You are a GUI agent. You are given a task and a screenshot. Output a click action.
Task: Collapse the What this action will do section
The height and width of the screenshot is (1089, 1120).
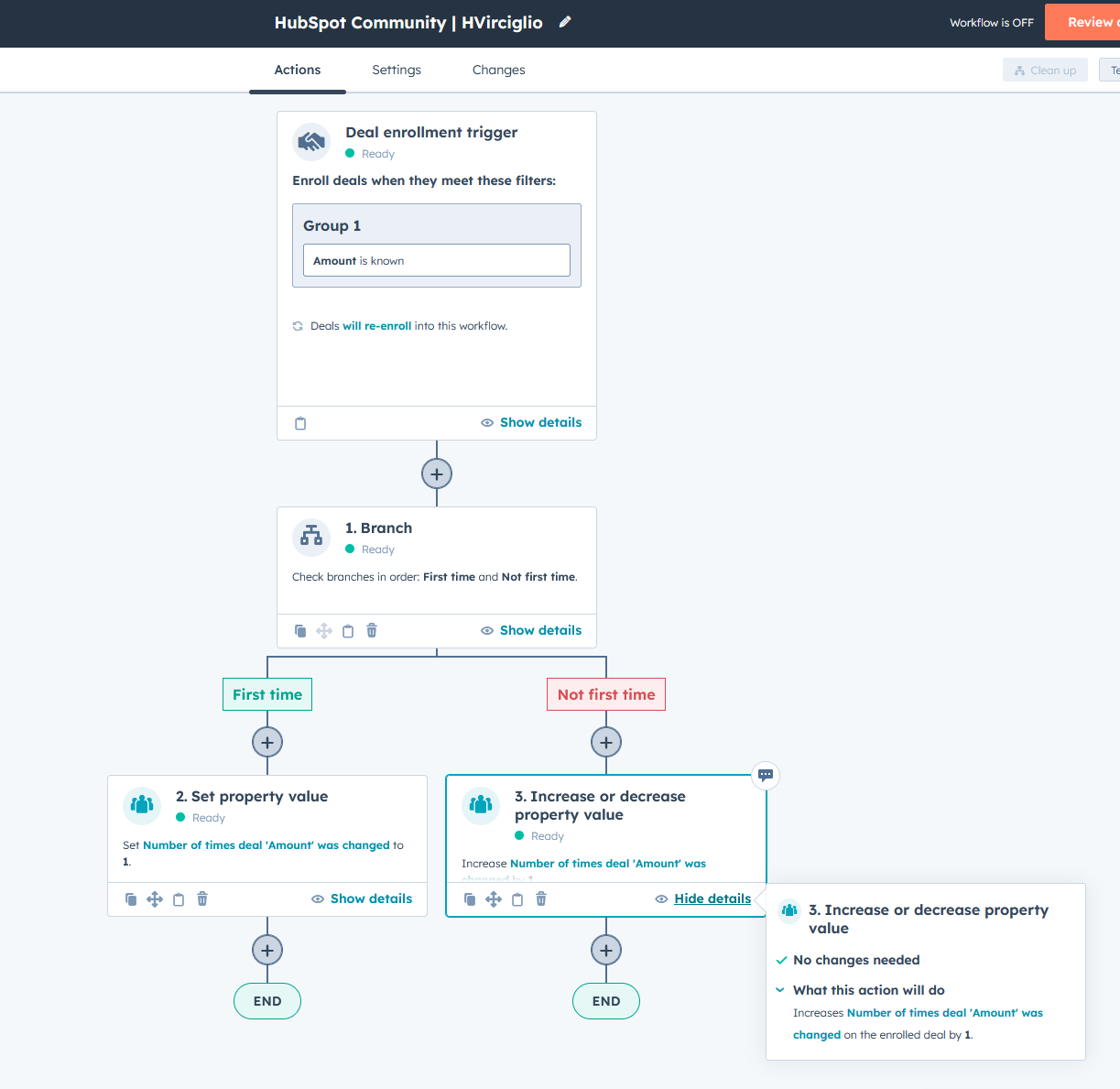click(780, 990)
